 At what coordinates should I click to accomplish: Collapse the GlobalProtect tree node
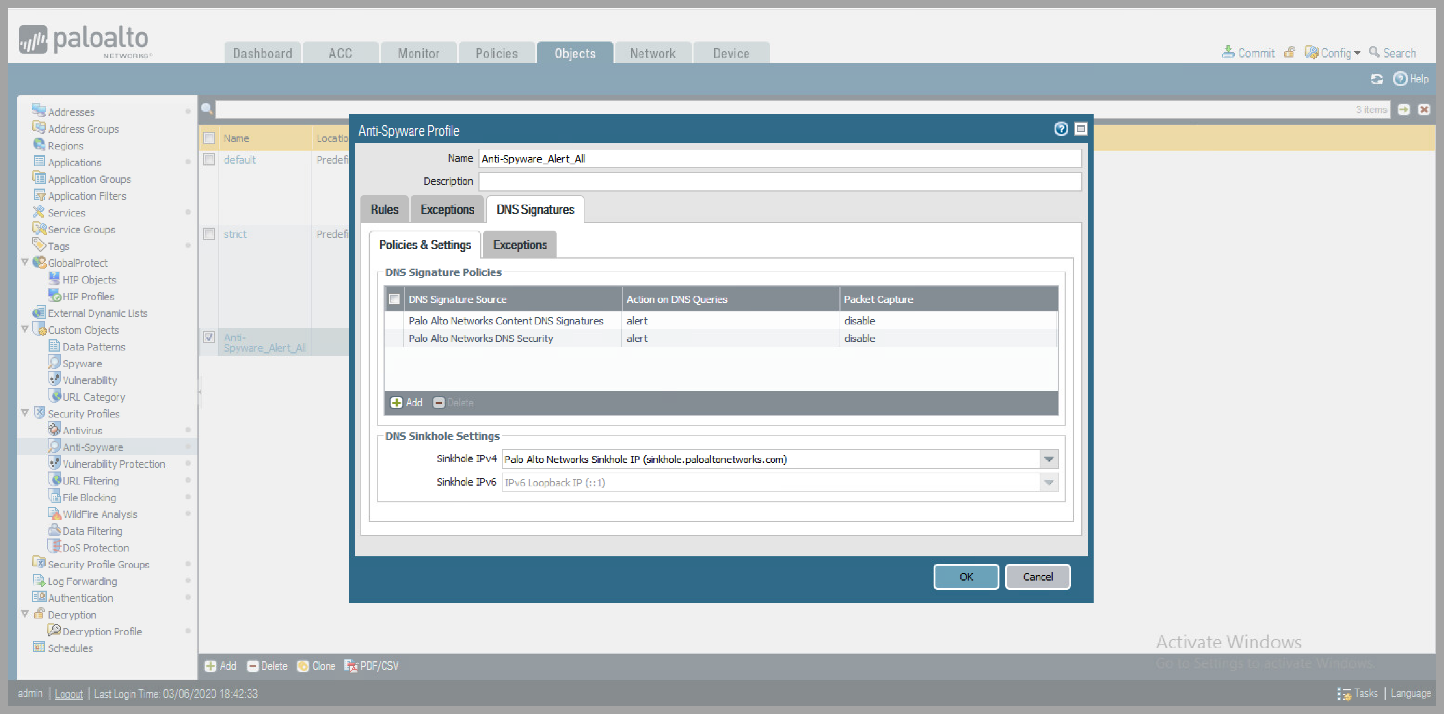[25, 263]
